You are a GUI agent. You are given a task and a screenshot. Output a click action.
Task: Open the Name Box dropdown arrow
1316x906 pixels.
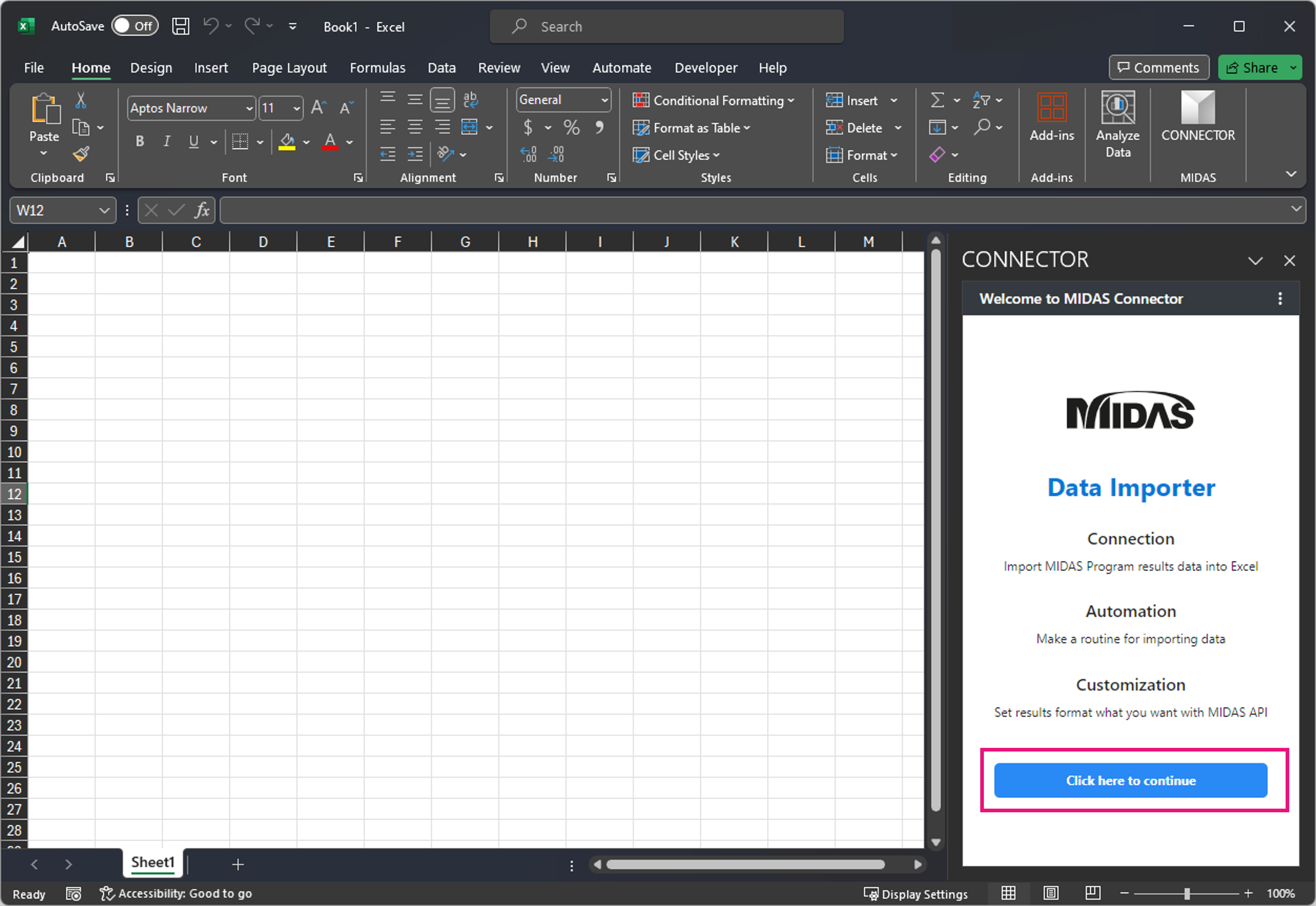pos(104,210)
